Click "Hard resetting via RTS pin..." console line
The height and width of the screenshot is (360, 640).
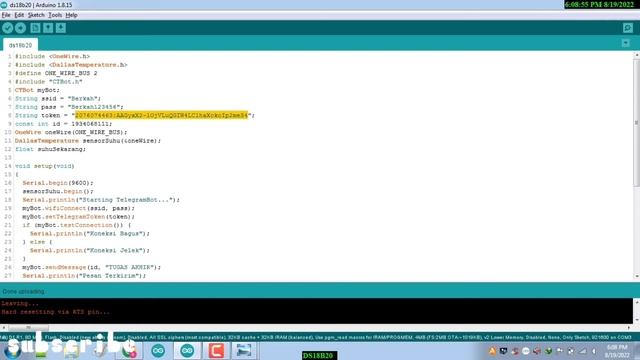coord(56,312)
